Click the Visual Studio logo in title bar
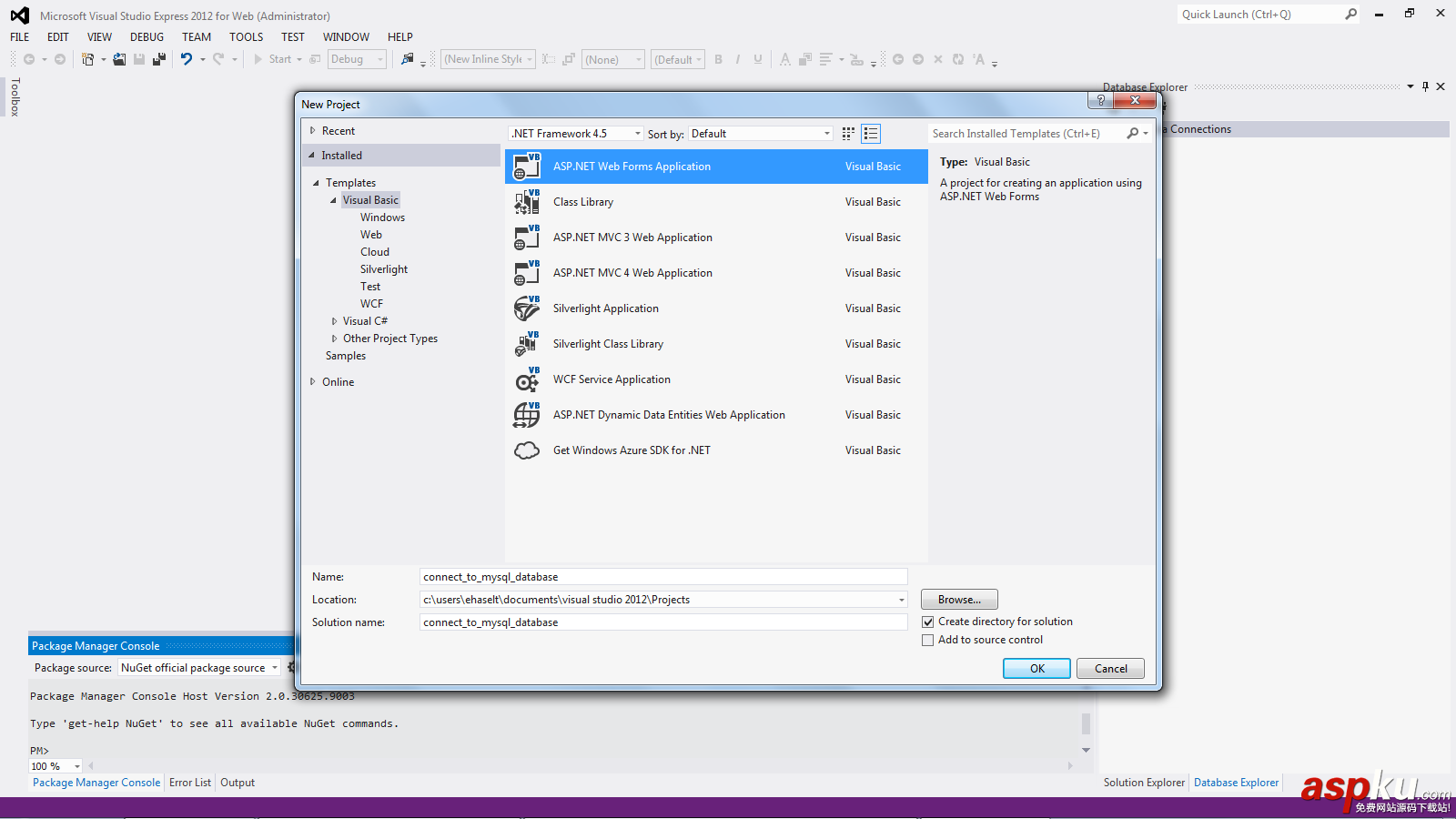 [x=19, y=15]
